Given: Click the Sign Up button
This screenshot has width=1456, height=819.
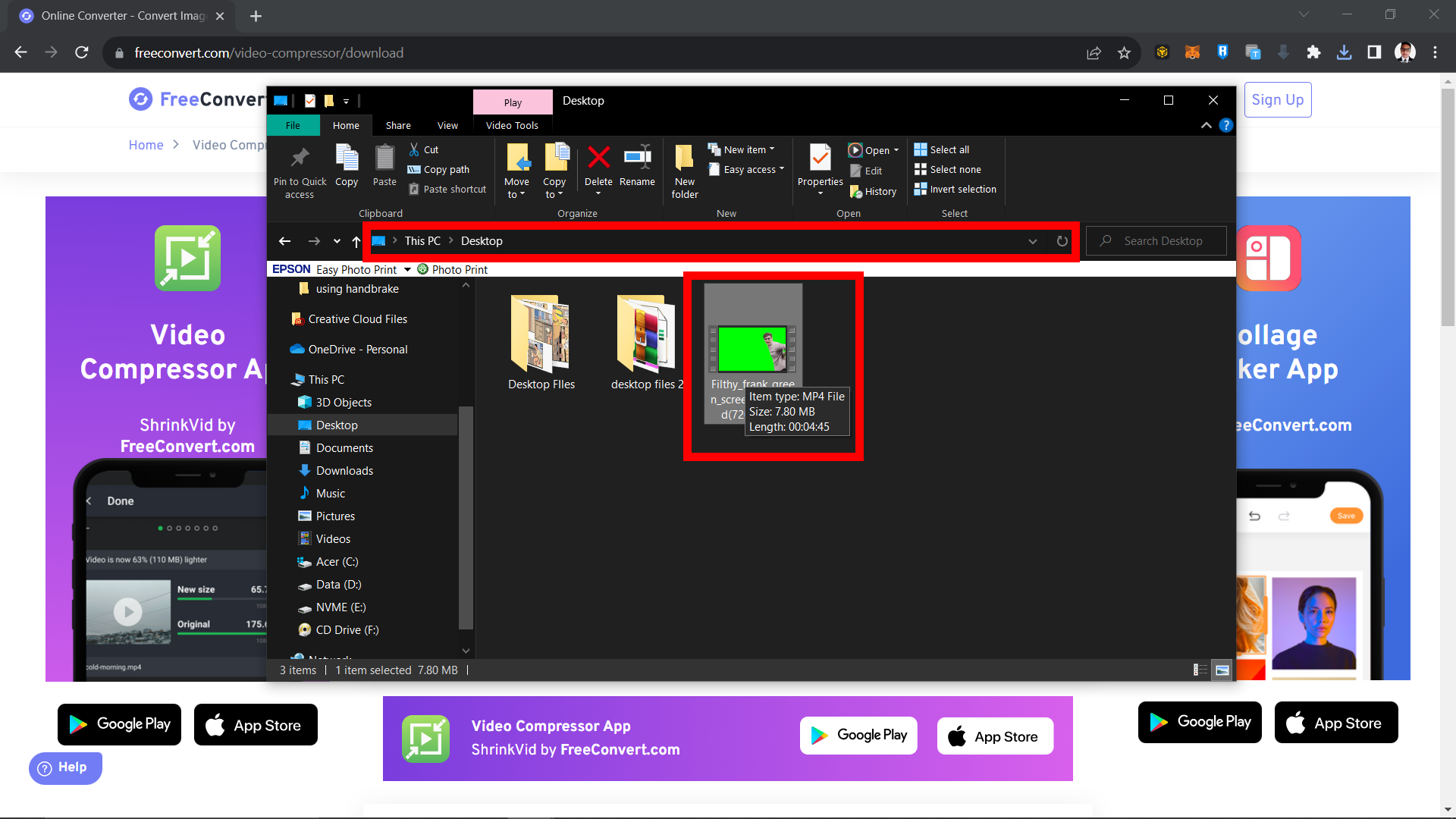Looking at the screenshot, I should click(x=1277, y=99).
